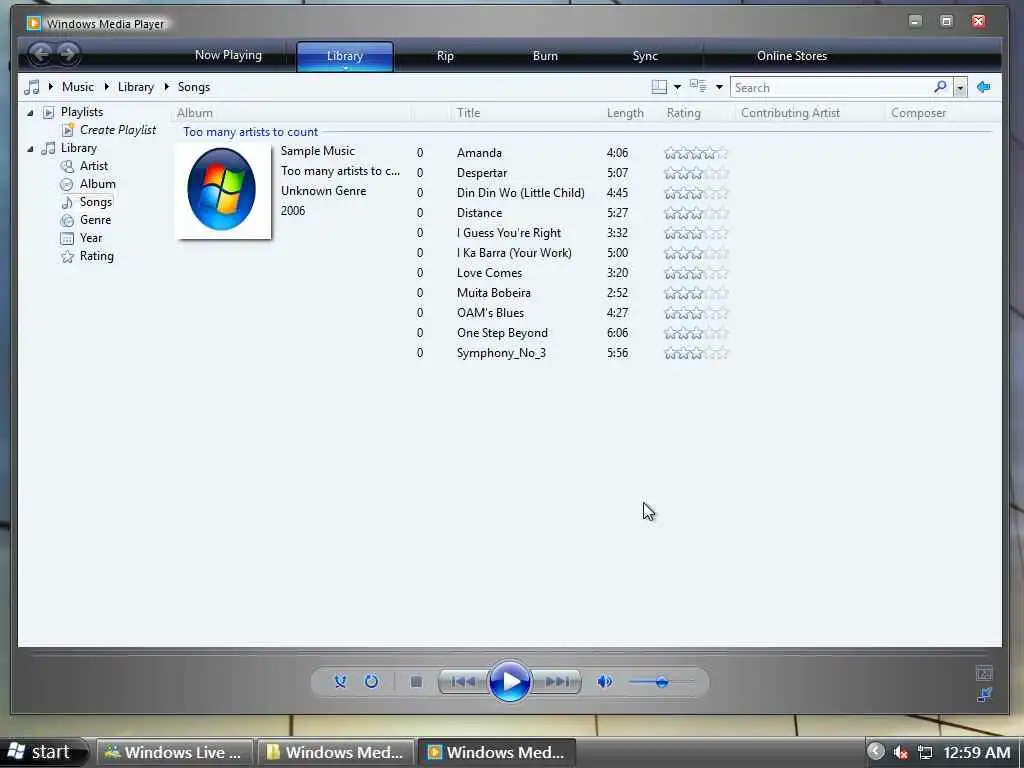The height and width of the screenshot is (768, 1024).
Task: Open Windows Live taskbar item
Action: click(174, 752)
